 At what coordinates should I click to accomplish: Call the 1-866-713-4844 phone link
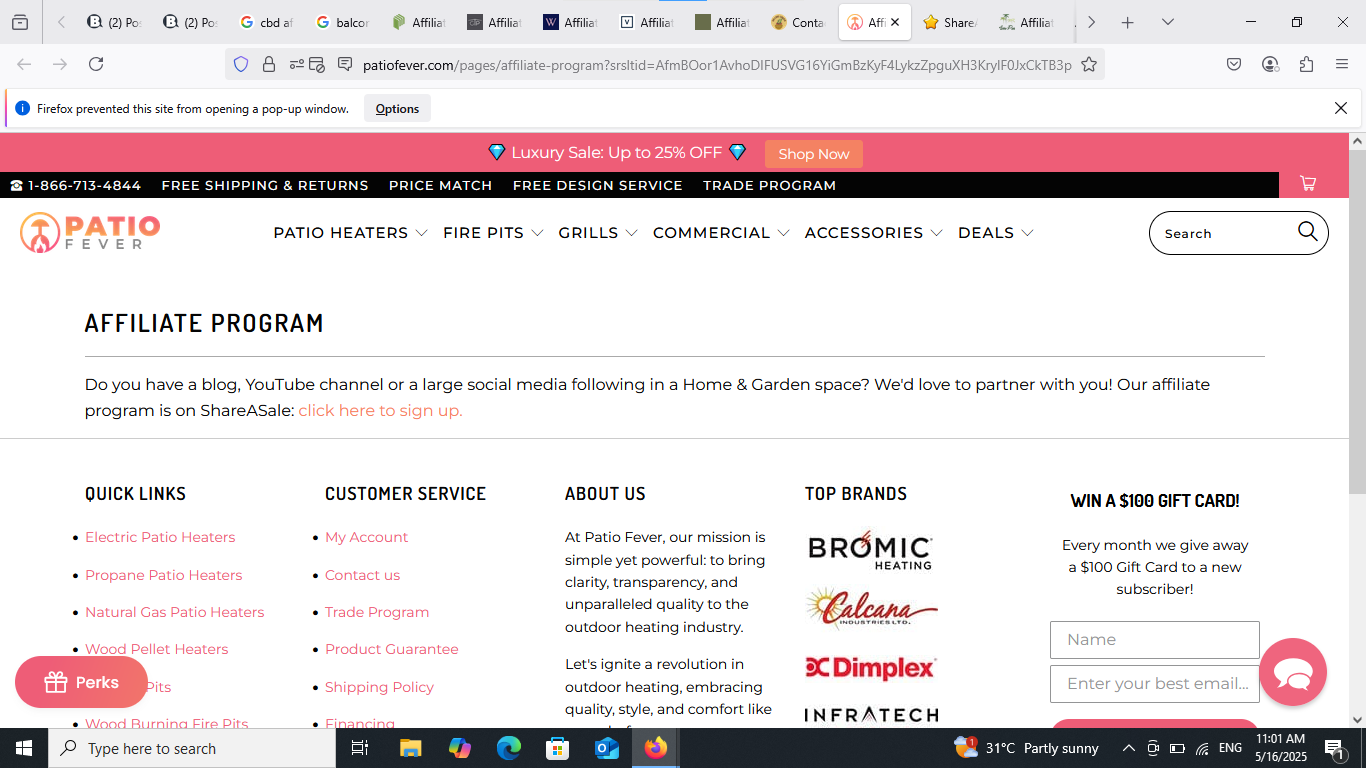click(76, 185)
